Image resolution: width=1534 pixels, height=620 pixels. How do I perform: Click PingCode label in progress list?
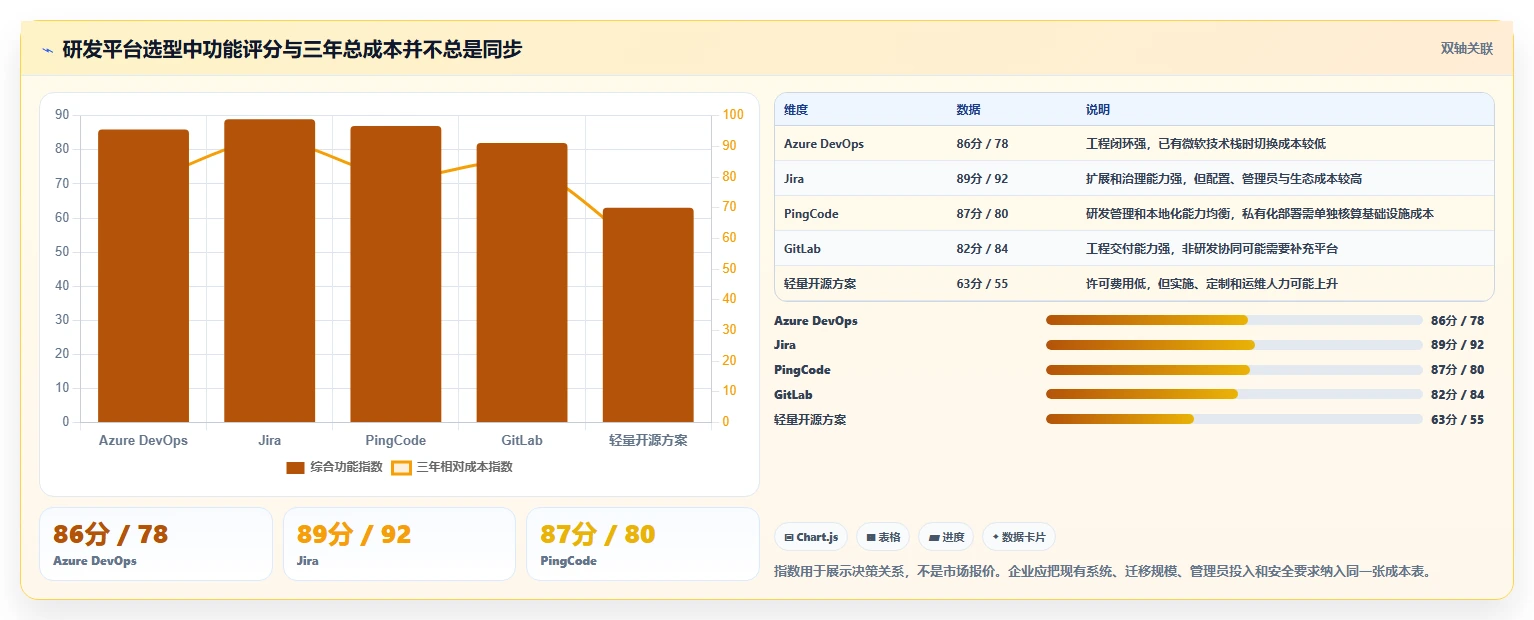coord(802,370)
